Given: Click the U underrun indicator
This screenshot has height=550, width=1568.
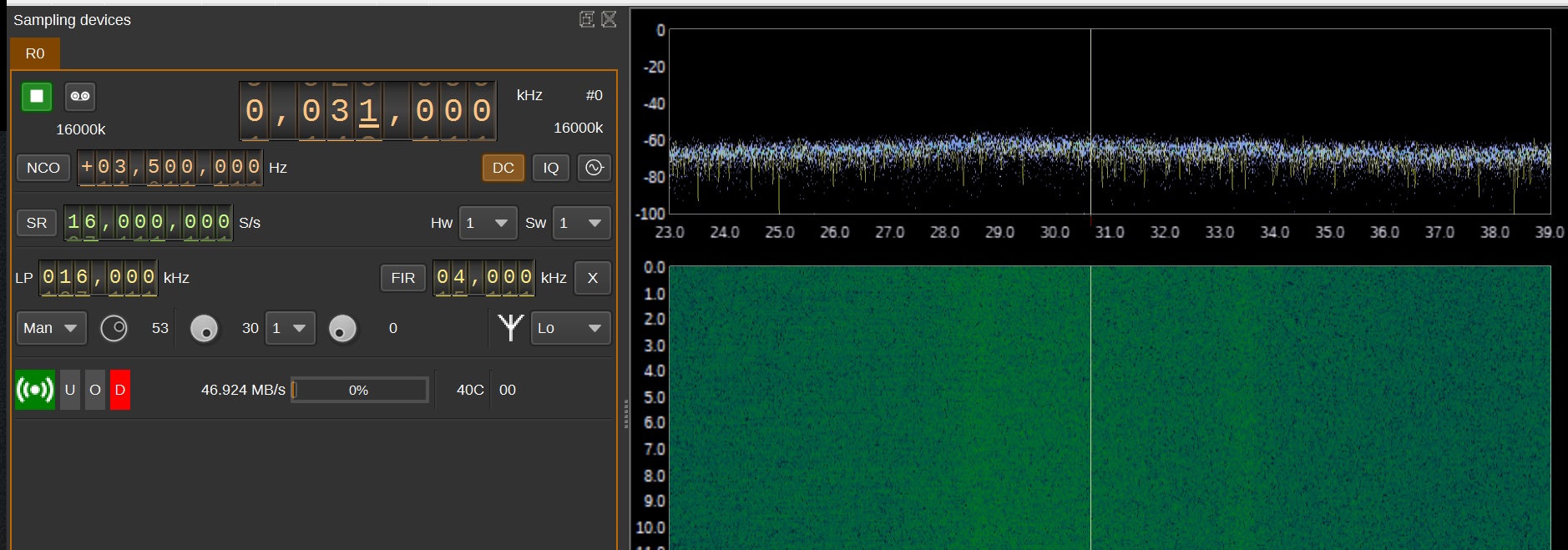Looking at the screenshot, I should pos(70,390).
